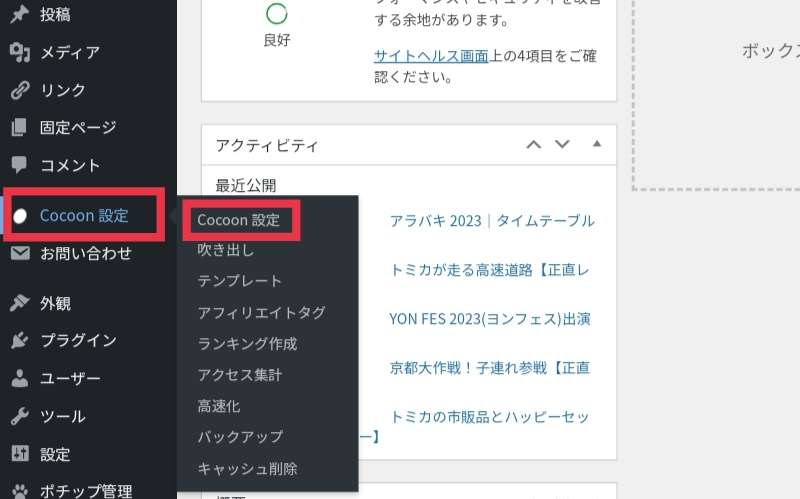800x499 pixels.
Task: Click the paw icon beside ポチップ管理
Action: 20,491
